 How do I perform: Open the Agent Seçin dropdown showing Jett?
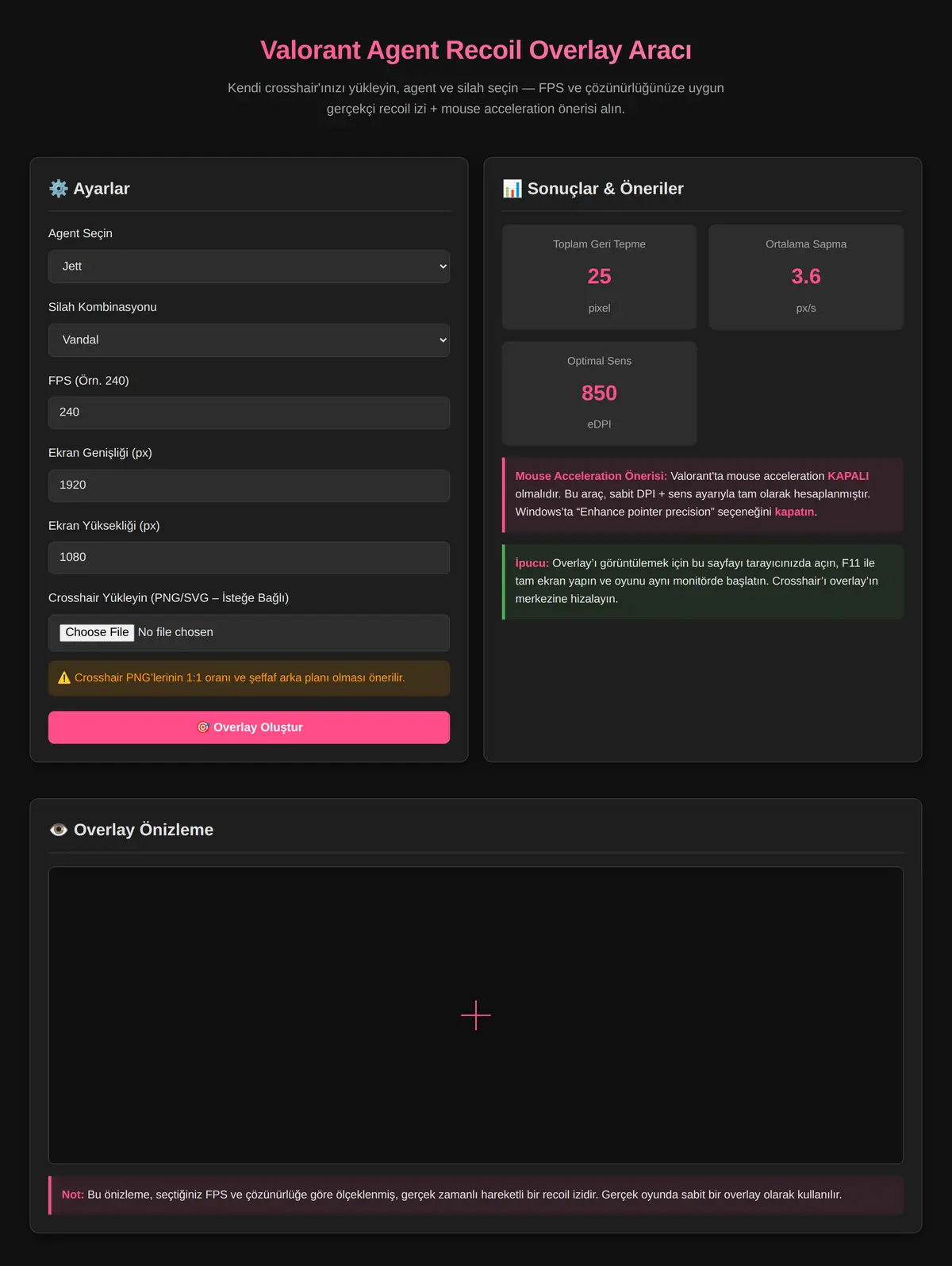tap(249, 267)
